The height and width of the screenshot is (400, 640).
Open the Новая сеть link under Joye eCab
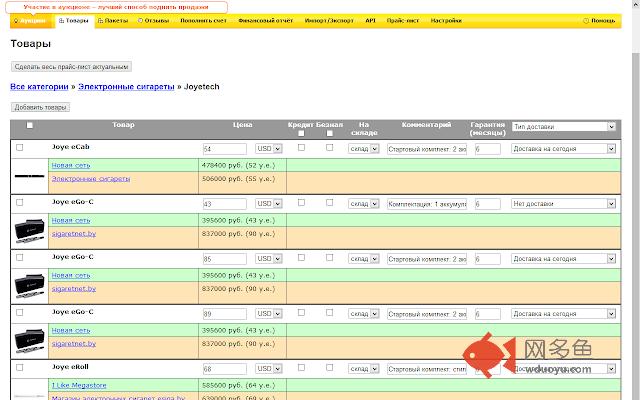coord(71,165)
